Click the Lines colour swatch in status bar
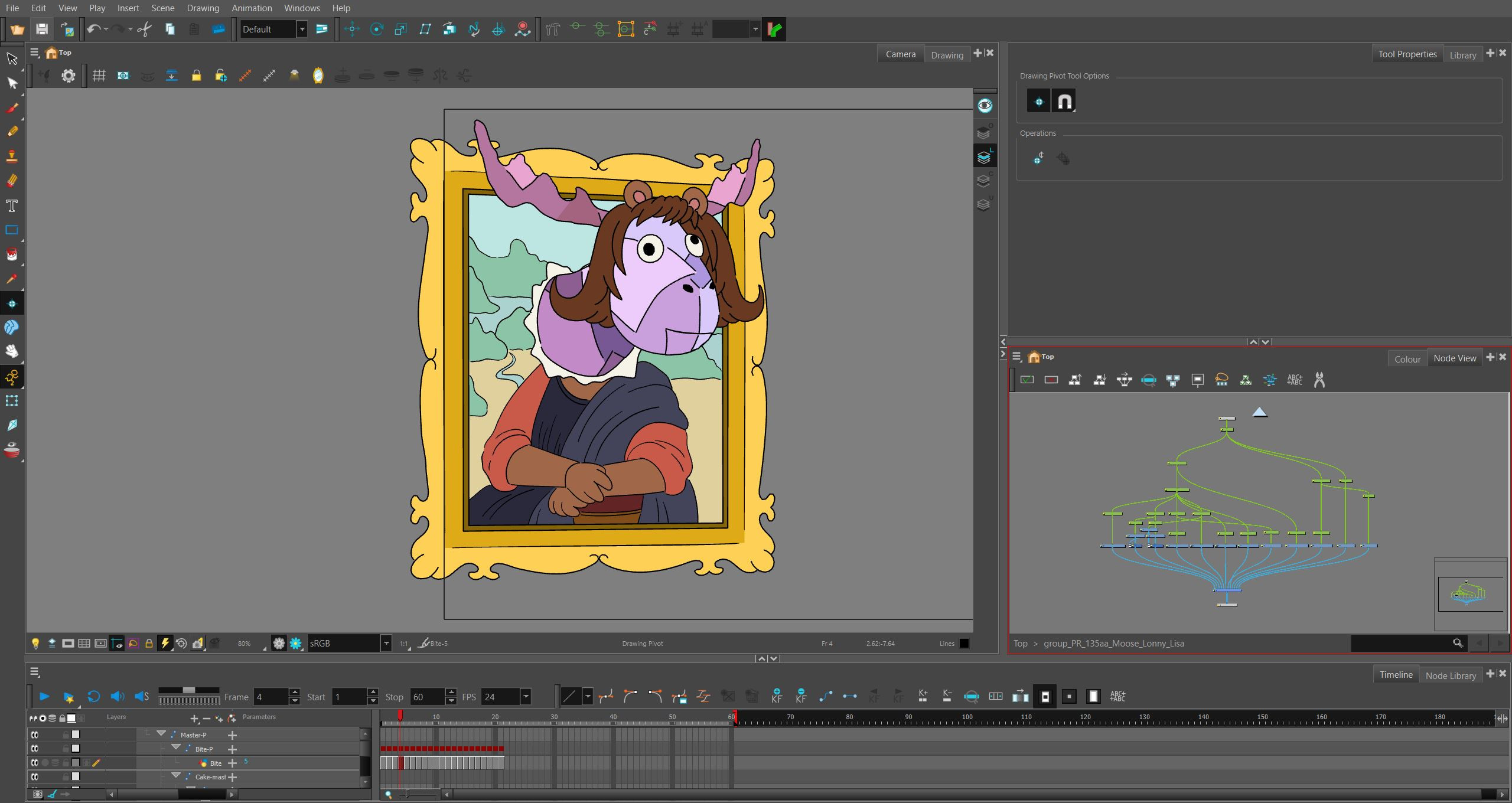This screenshot has height=803, width=1512. 964,644
